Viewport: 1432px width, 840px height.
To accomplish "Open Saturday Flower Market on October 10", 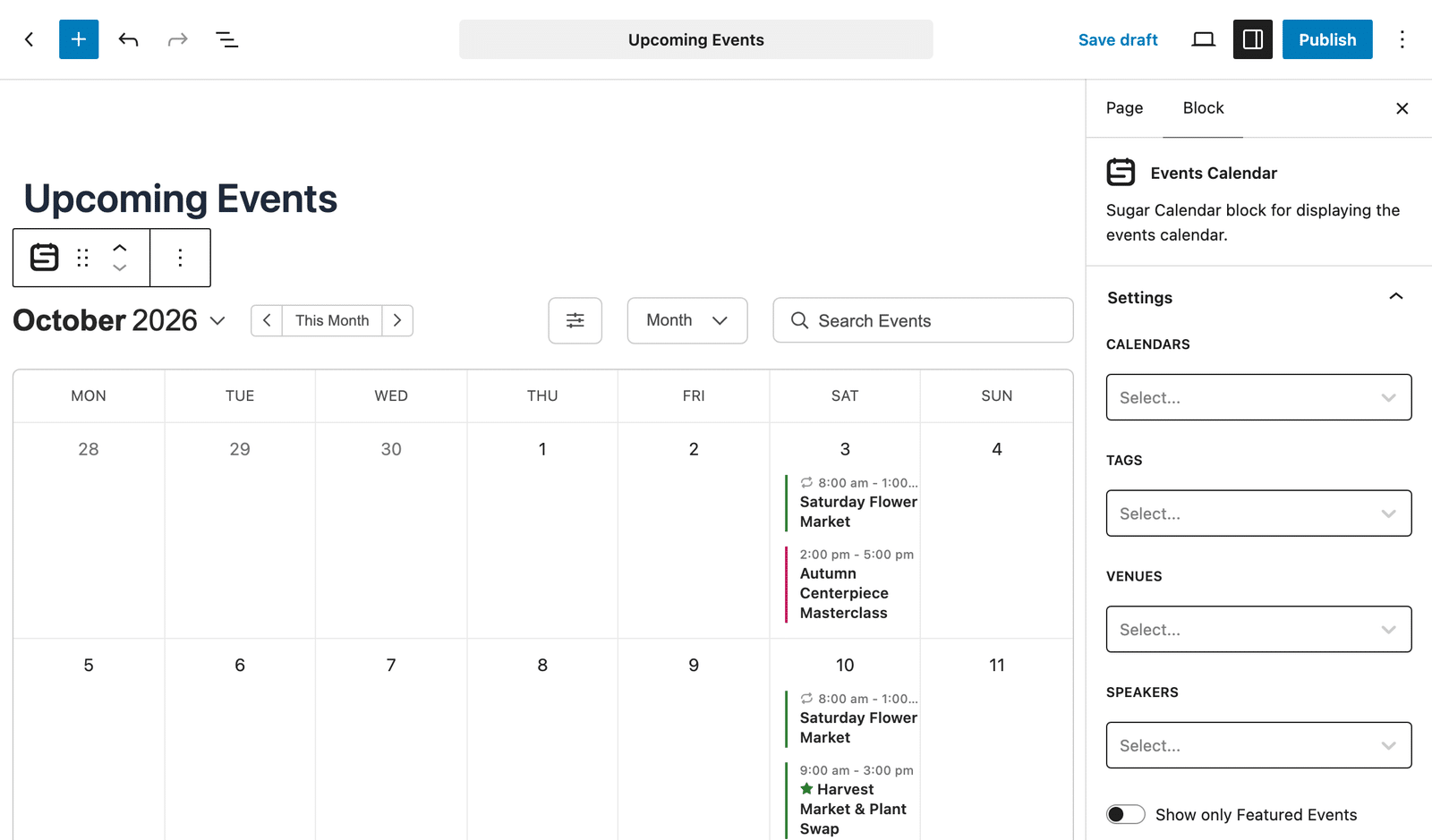I will coord(858,727).
